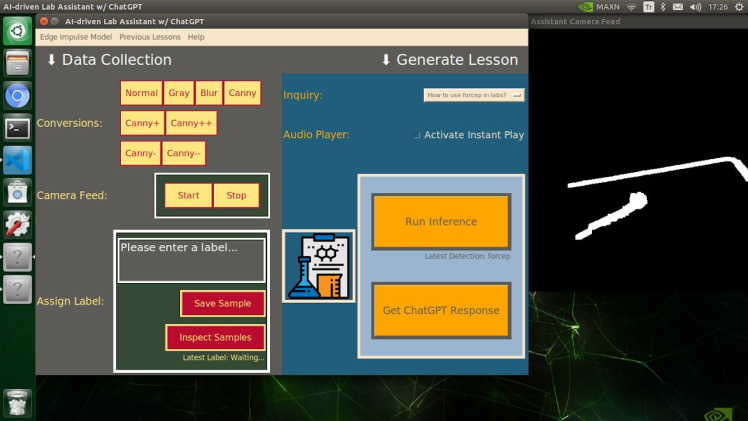Image resolution: width=748 pixels, height=421 pixels.
Task: Open the Trash in the launcher
Action: pos(17,402)
